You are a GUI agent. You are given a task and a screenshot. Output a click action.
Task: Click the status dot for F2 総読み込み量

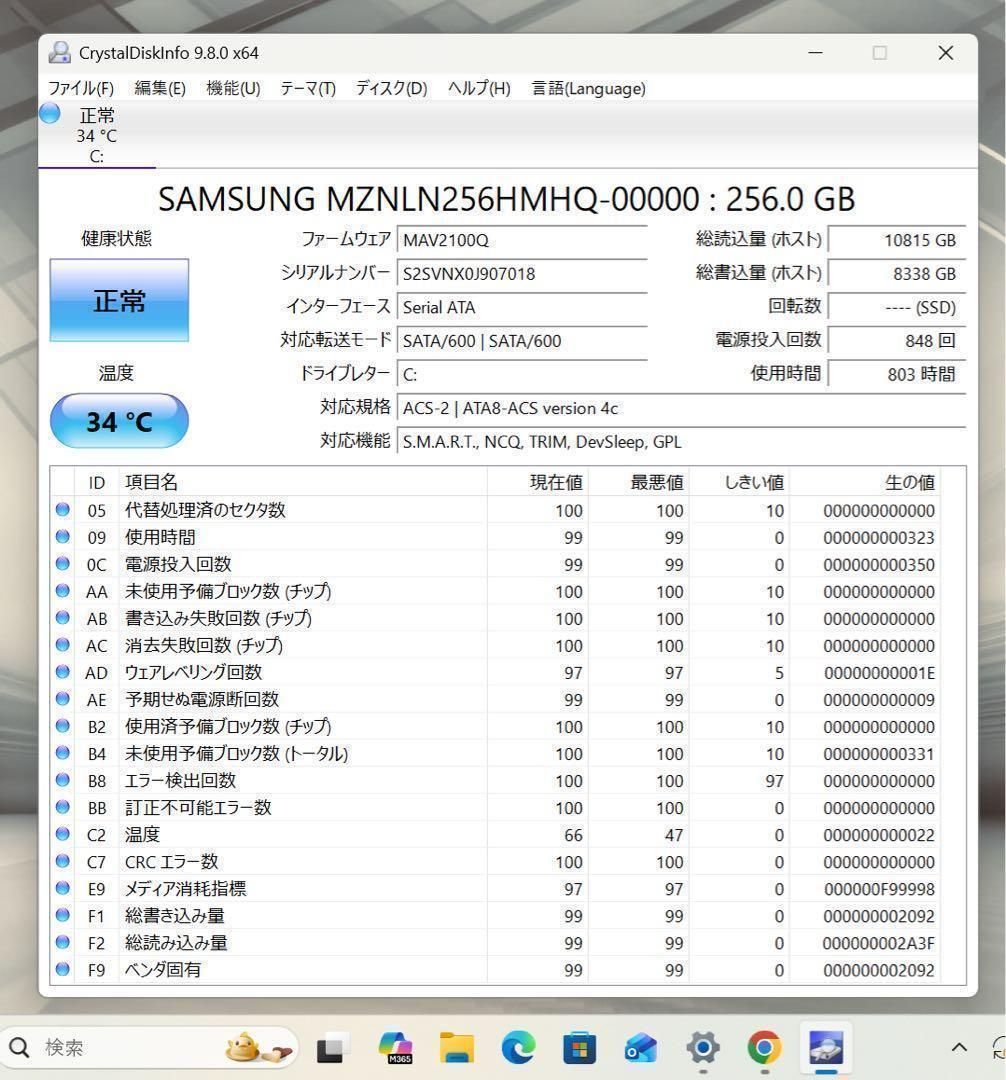click(x=63, y=942)
